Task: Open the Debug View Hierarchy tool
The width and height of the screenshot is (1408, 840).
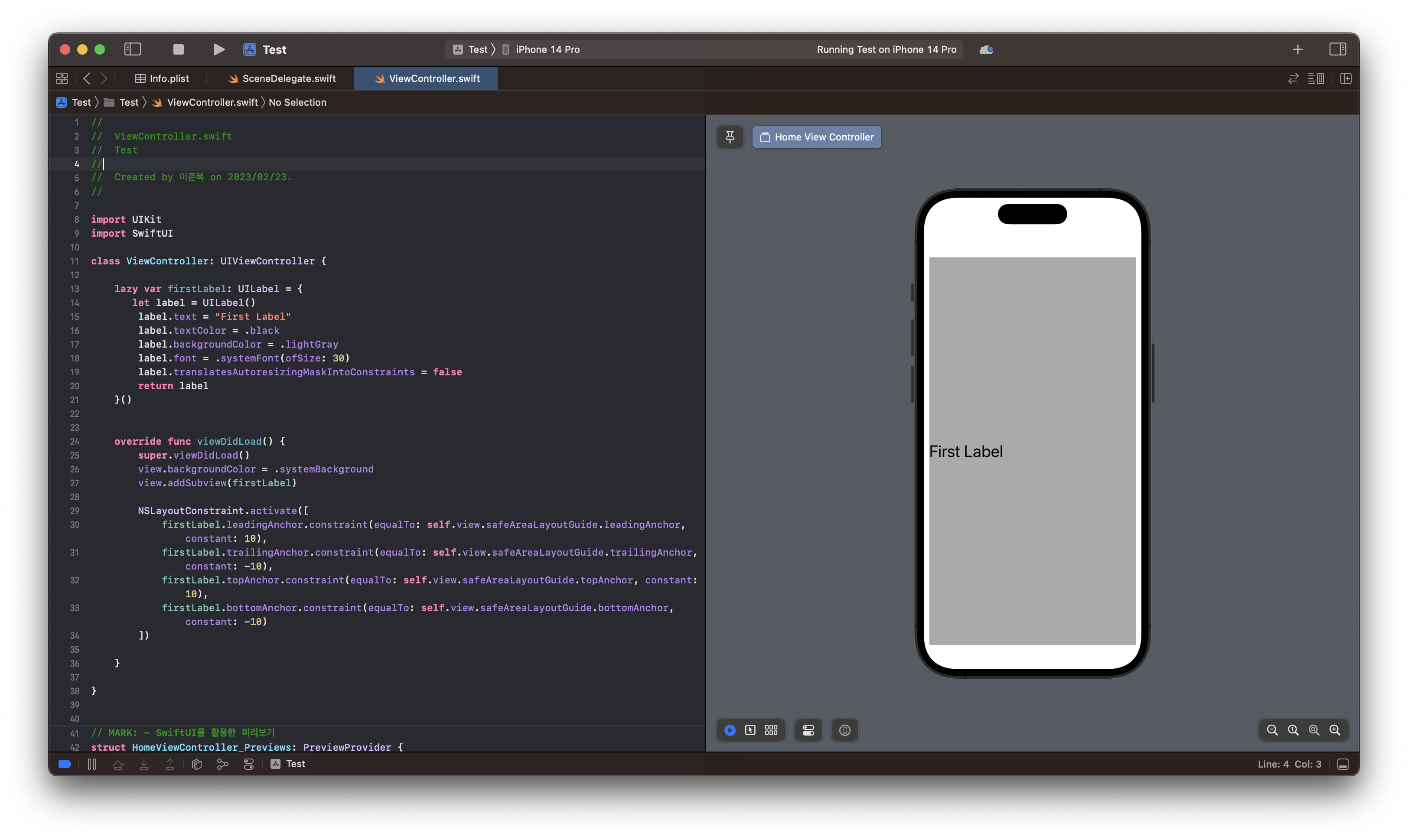Action: tap(197, 764)
